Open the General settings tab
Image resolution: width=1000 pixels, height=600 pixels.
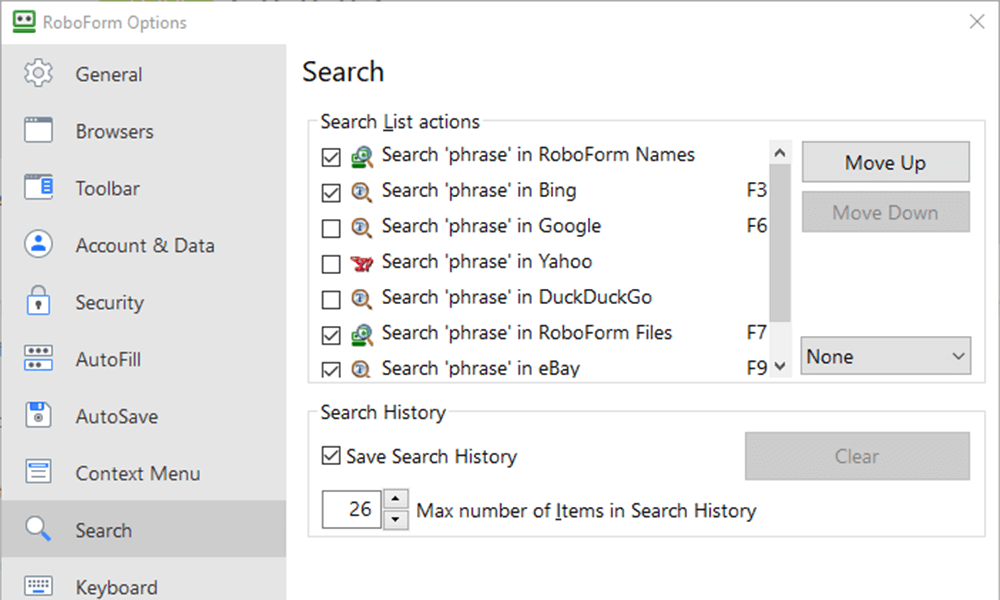(143, 74)
